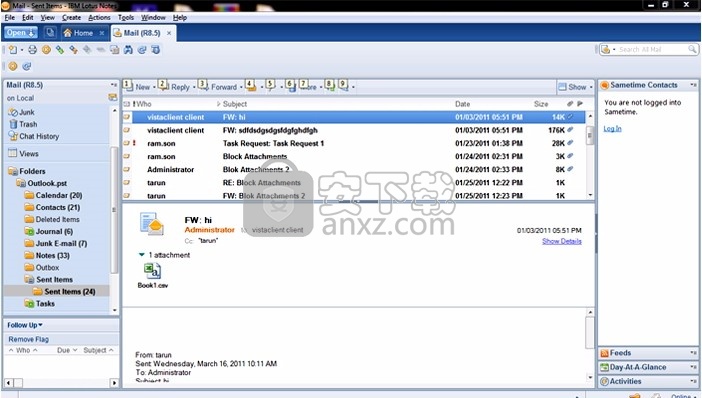Click Remove Flag
Viewport: 702px width, 398px height.
28,339
